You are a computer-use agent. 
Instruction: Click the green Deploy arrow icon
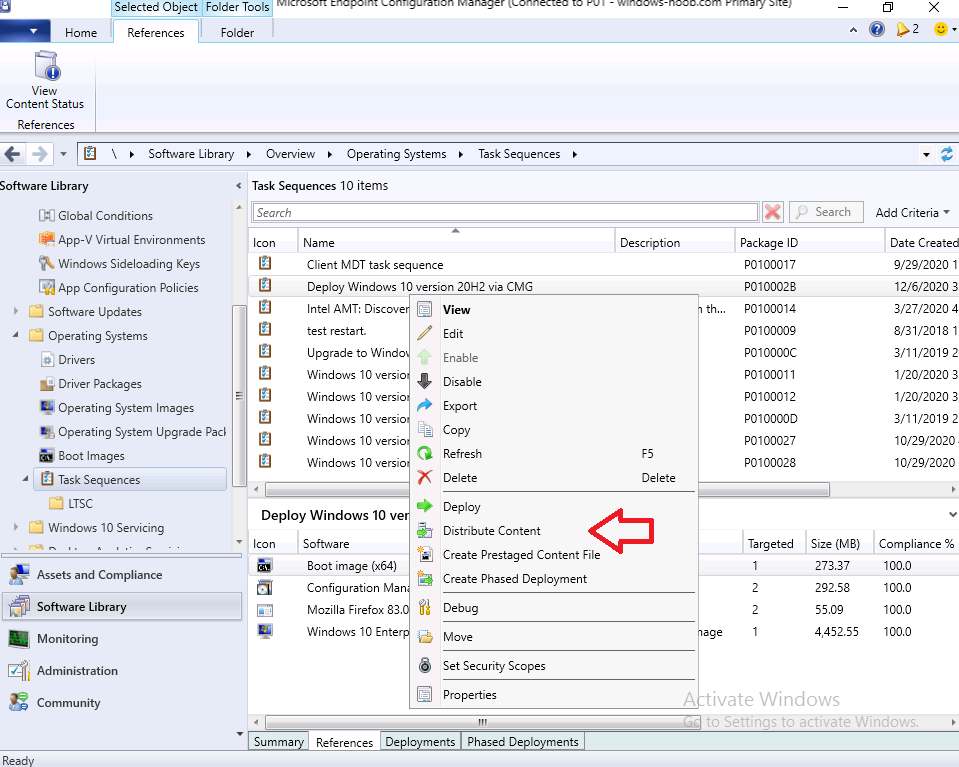coord(424,506)
